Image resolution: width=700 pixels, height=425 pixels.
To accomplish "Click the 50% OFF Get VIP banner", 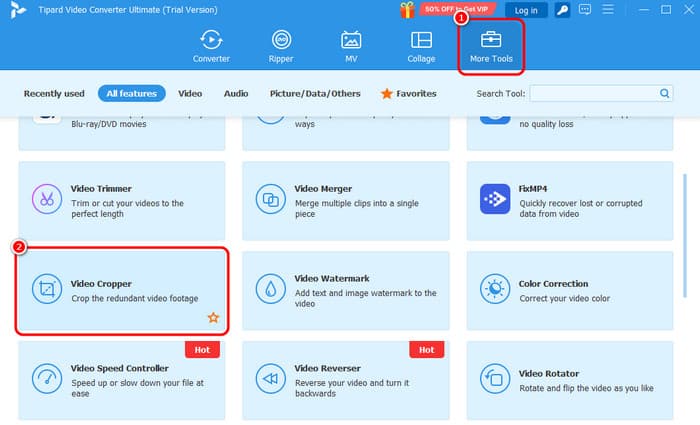I will tap(457, 9).
